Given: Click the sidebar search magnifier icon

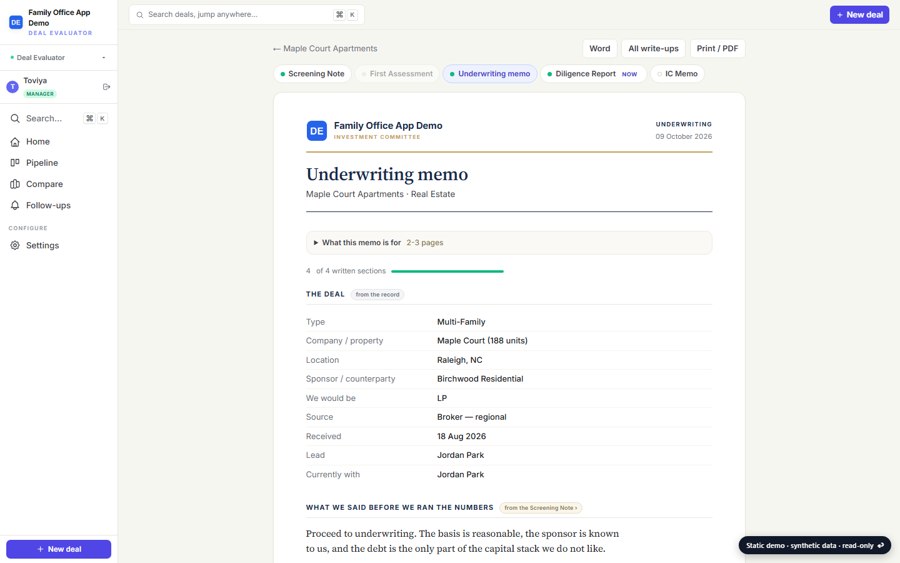Looking at the screenshot, I should click(15, 118).
